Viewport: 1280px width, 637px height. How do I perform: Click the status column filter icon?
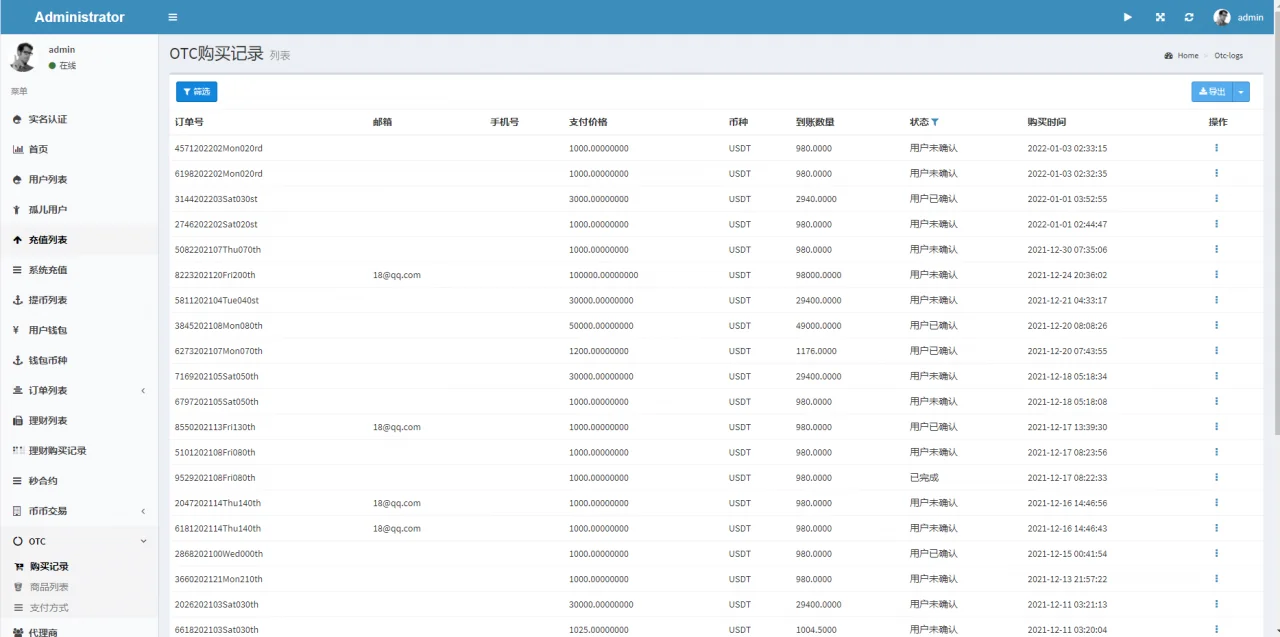[x=935, y=122]
